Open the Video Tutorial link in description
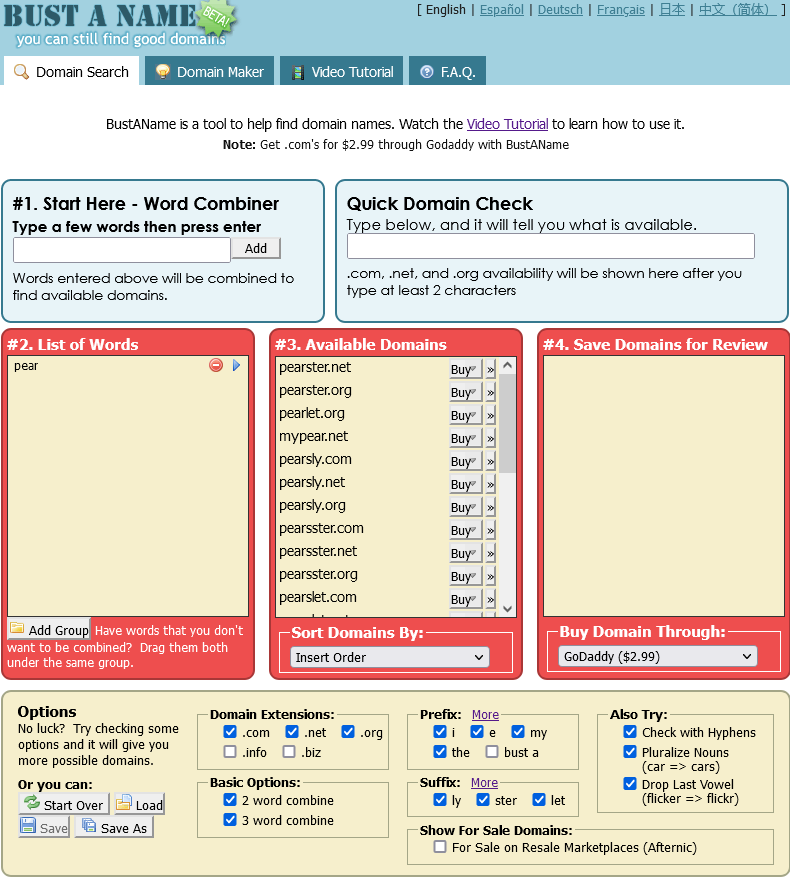790x878 pixels. click(x=507, y=124)
